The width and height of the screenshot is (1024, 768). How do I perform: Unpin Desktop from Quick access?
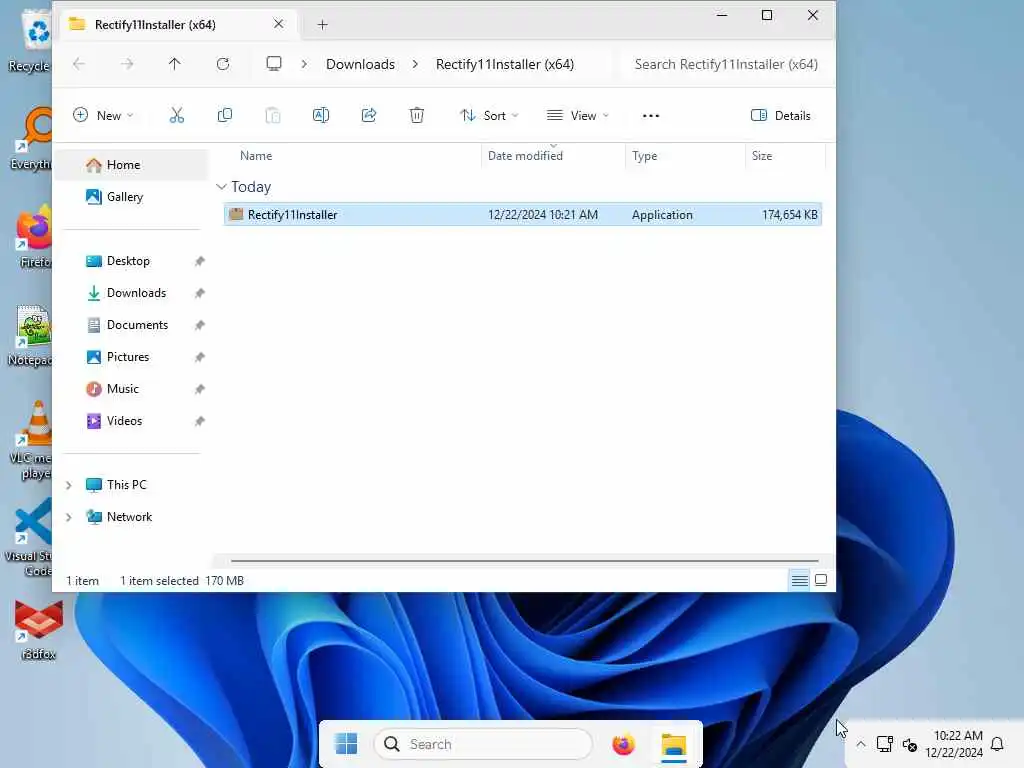pos(200,261)
